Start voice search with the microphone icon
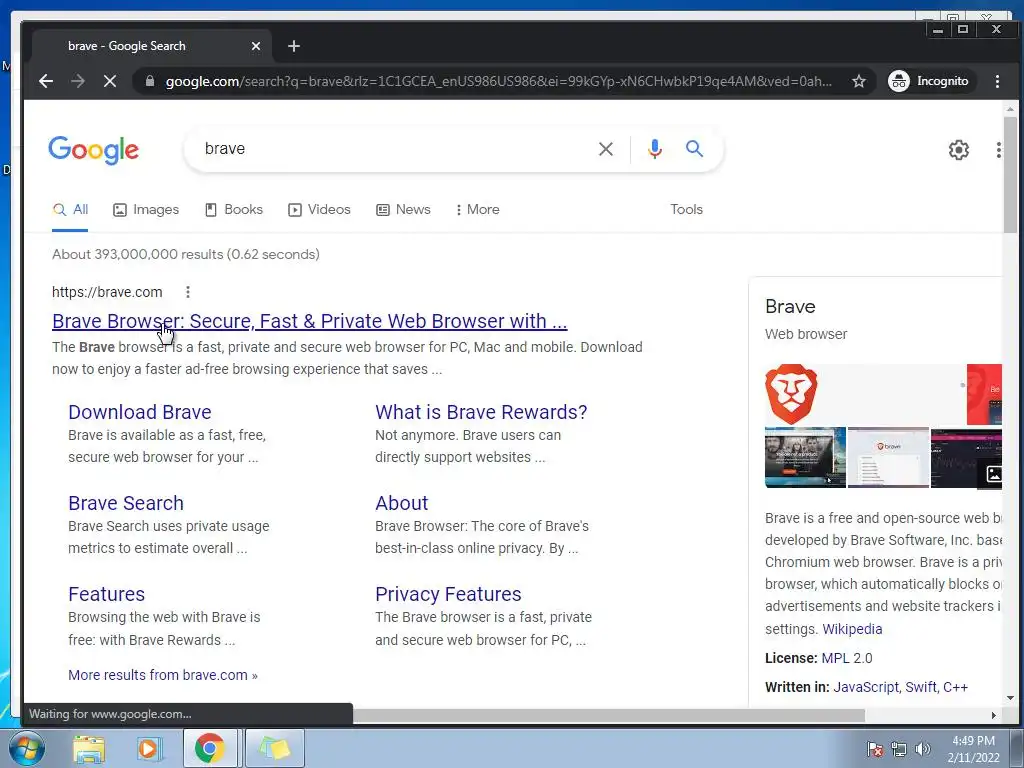 click(x=654, y=149)
